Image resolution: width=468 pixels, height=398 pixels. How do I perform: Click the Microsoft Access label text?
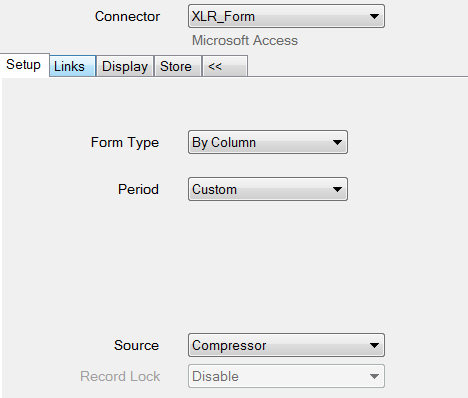coord(245,40)
